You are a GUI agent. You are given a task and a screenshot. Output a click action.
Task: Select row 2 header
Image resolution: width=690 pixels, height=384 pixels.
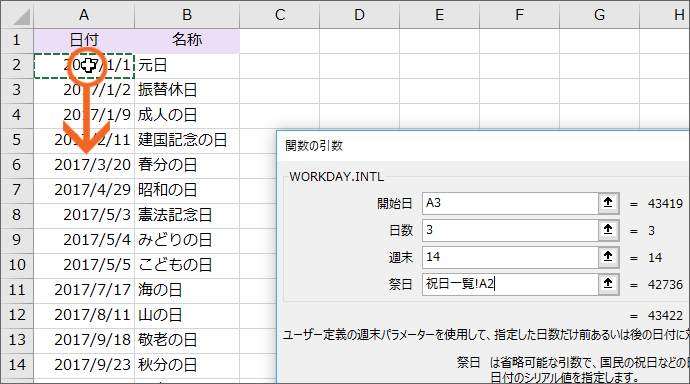17,65
